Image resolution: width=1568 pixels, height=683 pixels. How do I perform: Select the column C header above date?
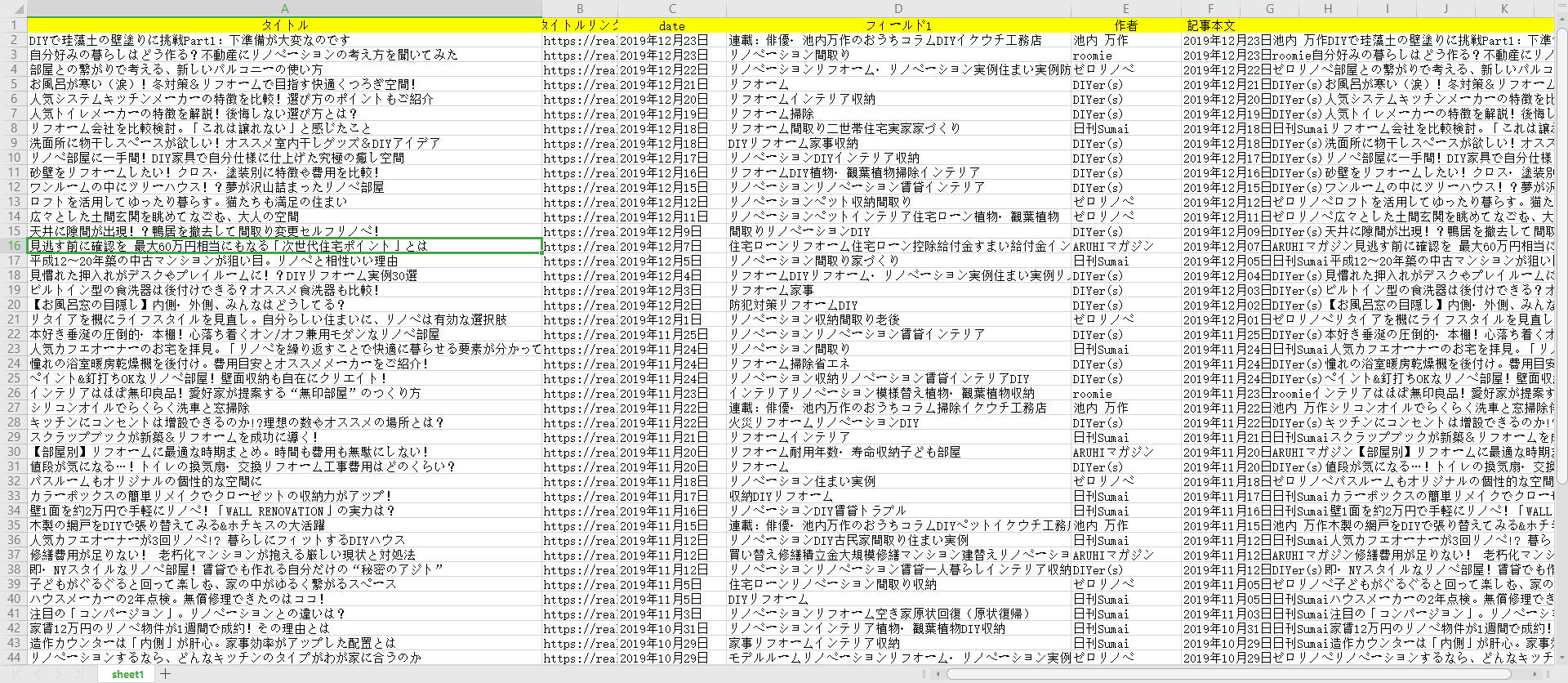672,8
